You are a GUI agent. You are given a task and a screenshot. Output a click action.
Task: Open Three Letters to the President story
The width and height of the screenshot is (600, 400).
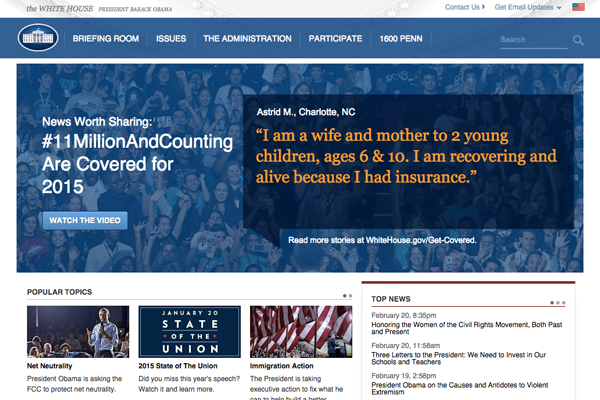pyautogui.click(x=458, y=358)
